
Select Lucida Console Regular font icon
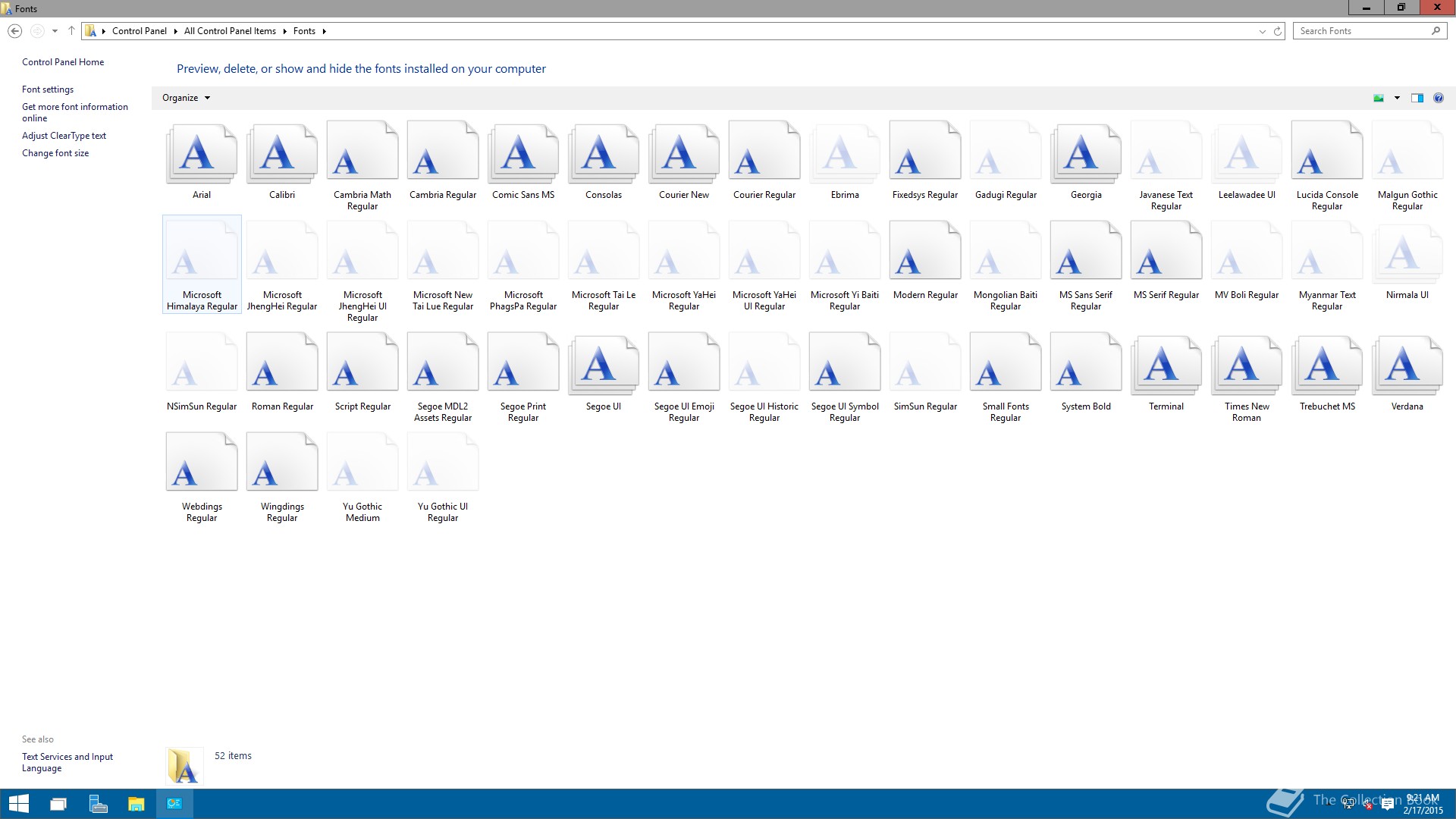[x=1327, y=151]
